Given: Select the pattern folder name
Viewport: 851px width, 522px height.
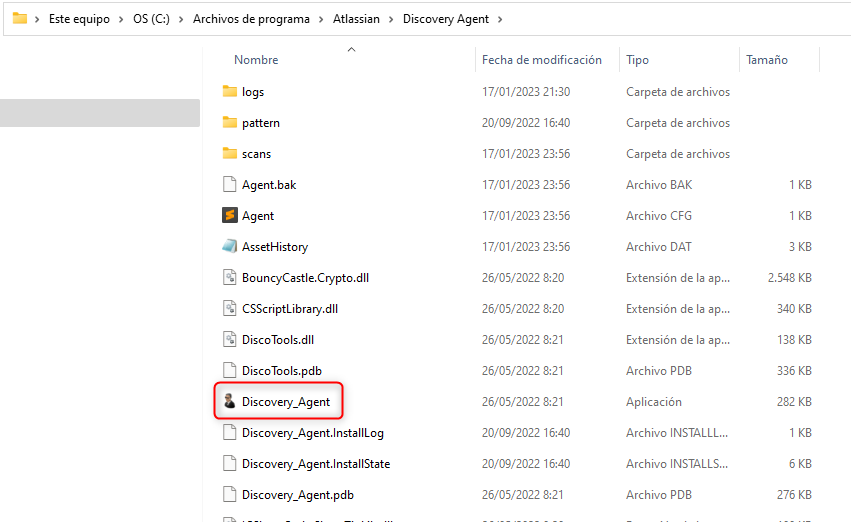Looking at the screenshot, I should pos(261,123).
